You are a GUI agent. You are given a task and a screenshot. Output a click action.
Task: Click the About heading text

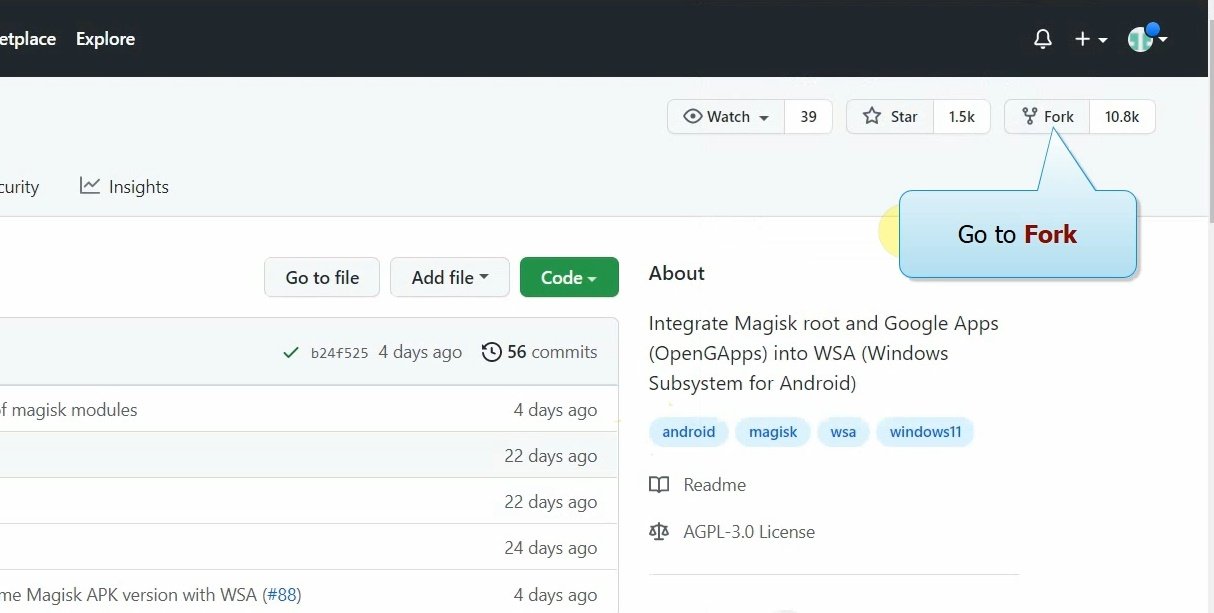coord(676,273)
